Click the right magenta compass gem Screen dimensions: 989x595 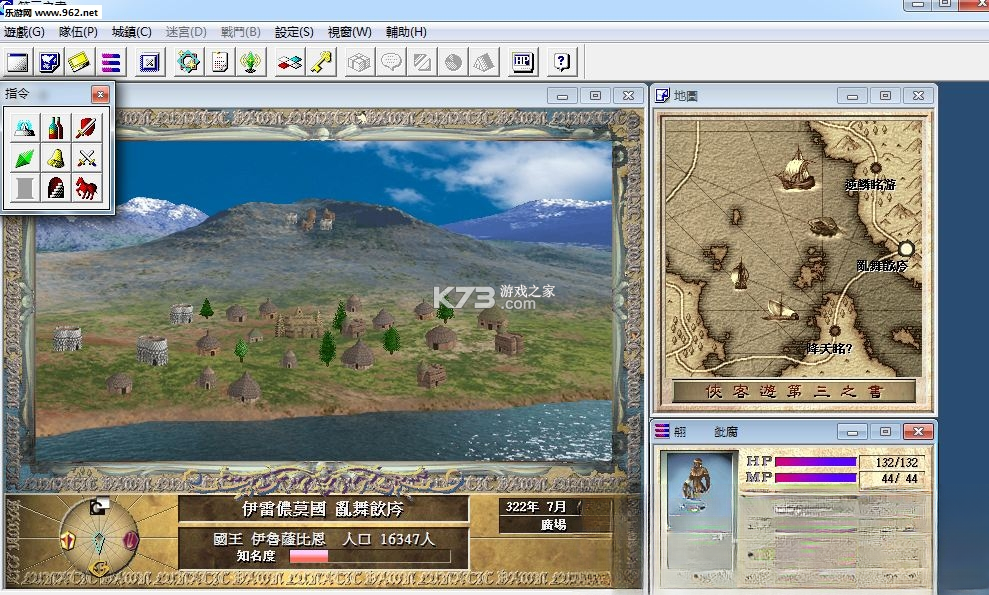pyautogui.click(x=130, y=541)
